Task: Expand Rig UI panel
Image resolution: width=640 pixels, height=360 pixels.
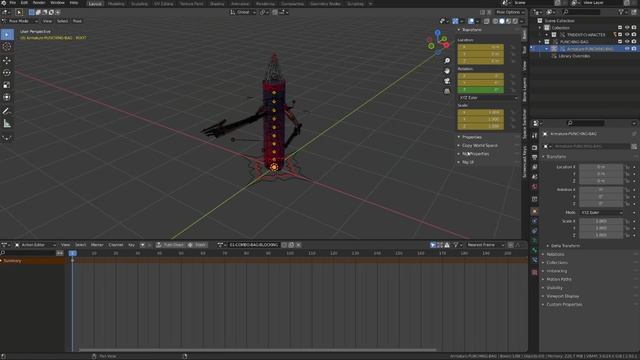Action: 468,162
